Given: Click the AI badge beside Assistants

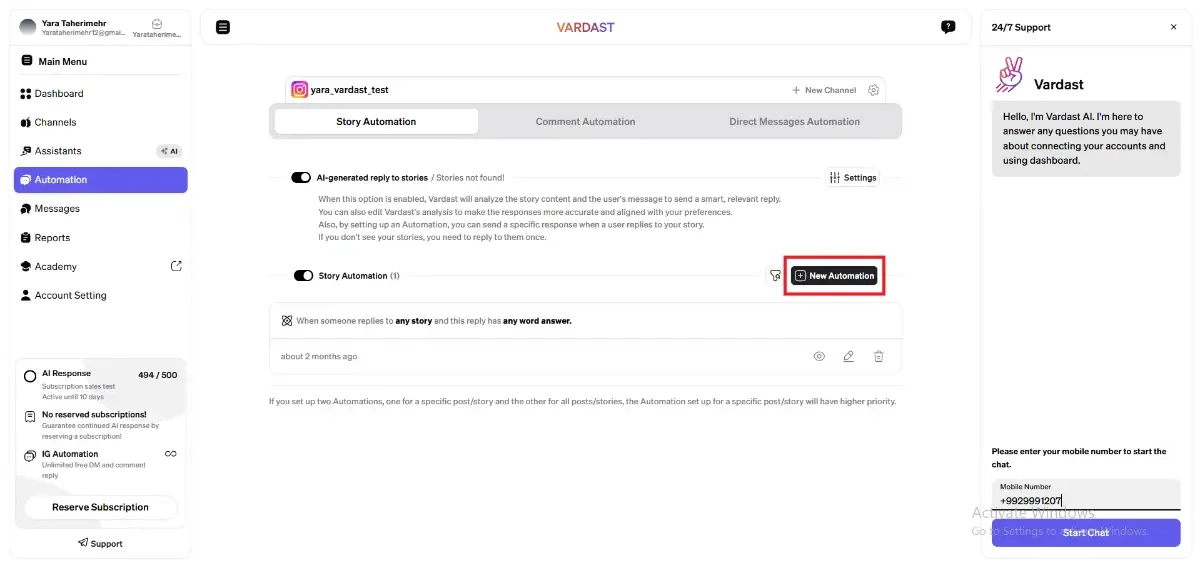Looking at the screenshot, I should (169, 151).
